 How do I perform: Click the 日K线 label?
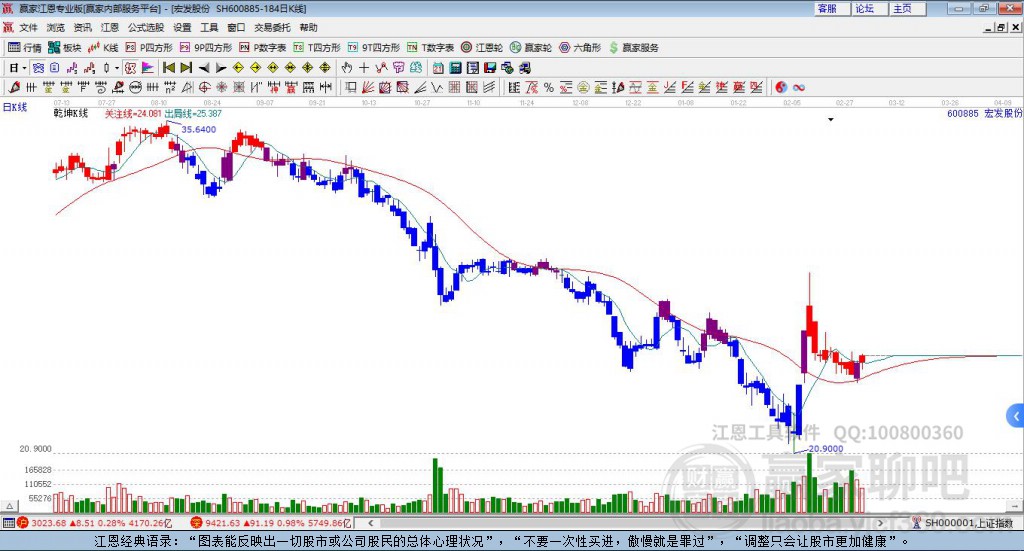(15, 108)
